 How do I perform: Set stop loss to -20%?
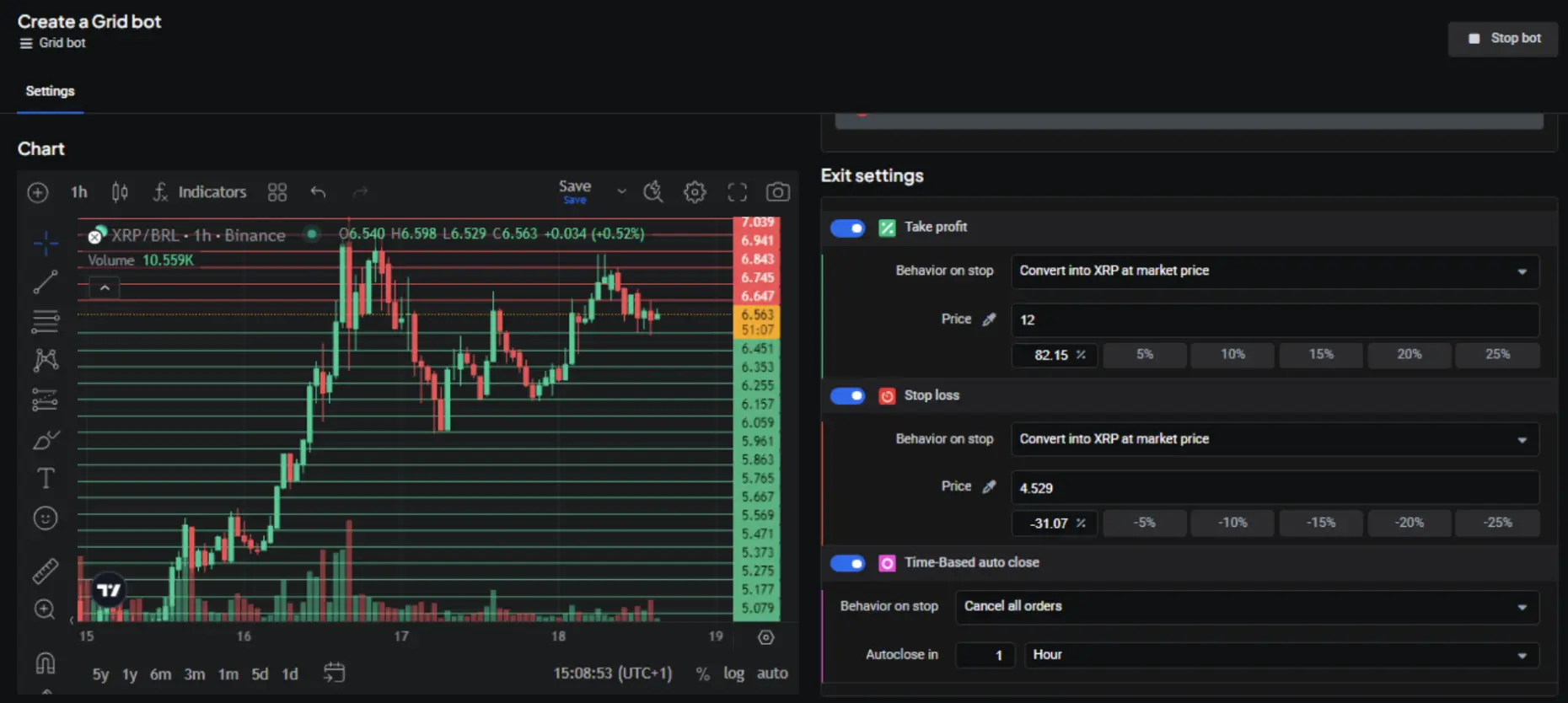tap(1409, 523)
